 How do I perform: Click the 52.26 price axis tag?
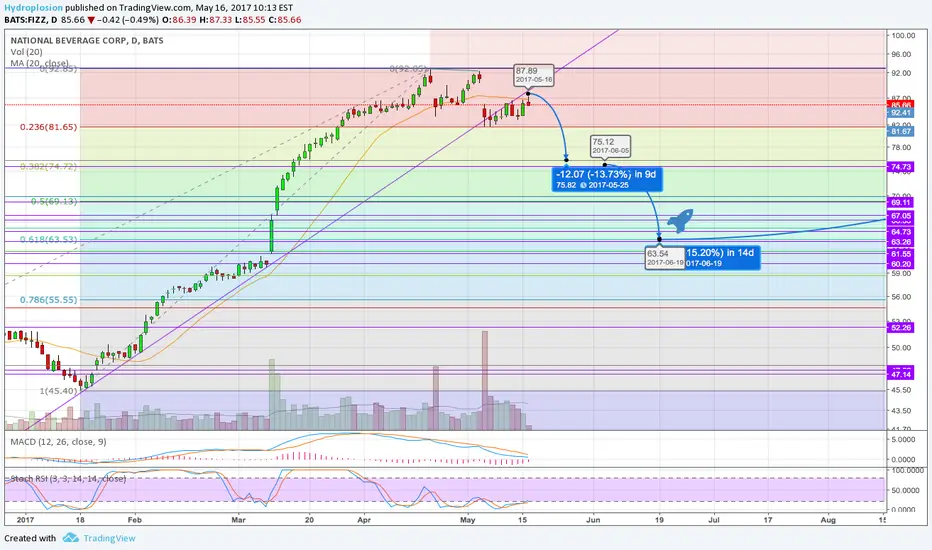point(901,328)
